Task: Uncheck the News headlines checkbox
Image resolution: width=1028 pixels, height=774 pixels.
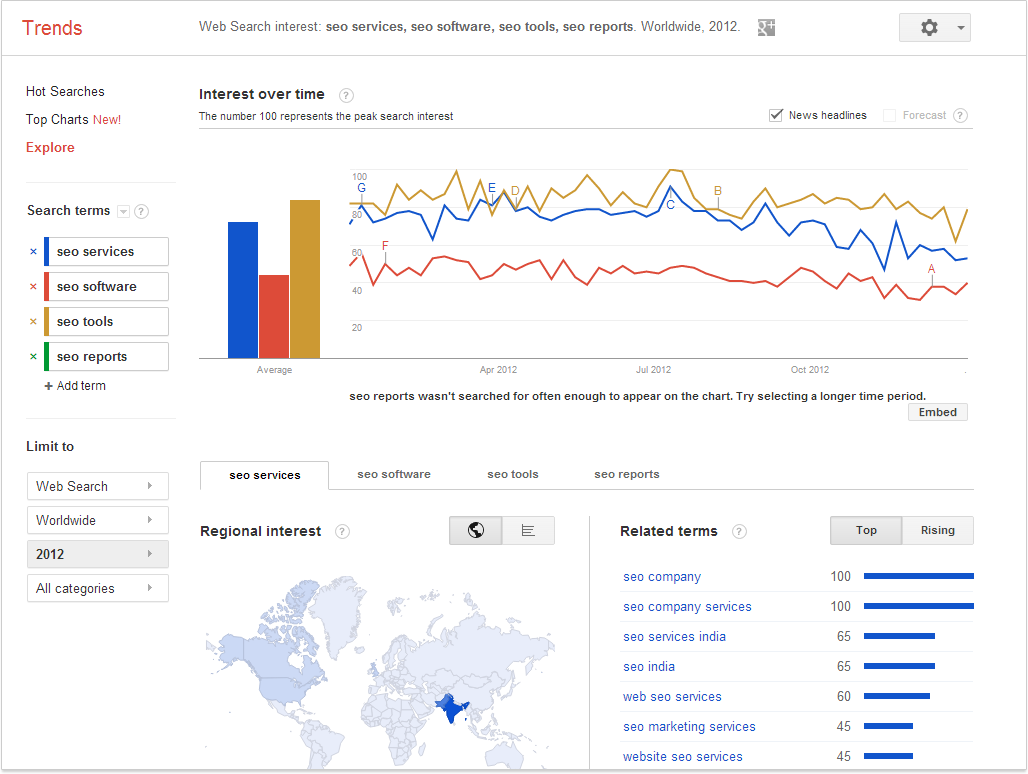Action: coord(776,115)
